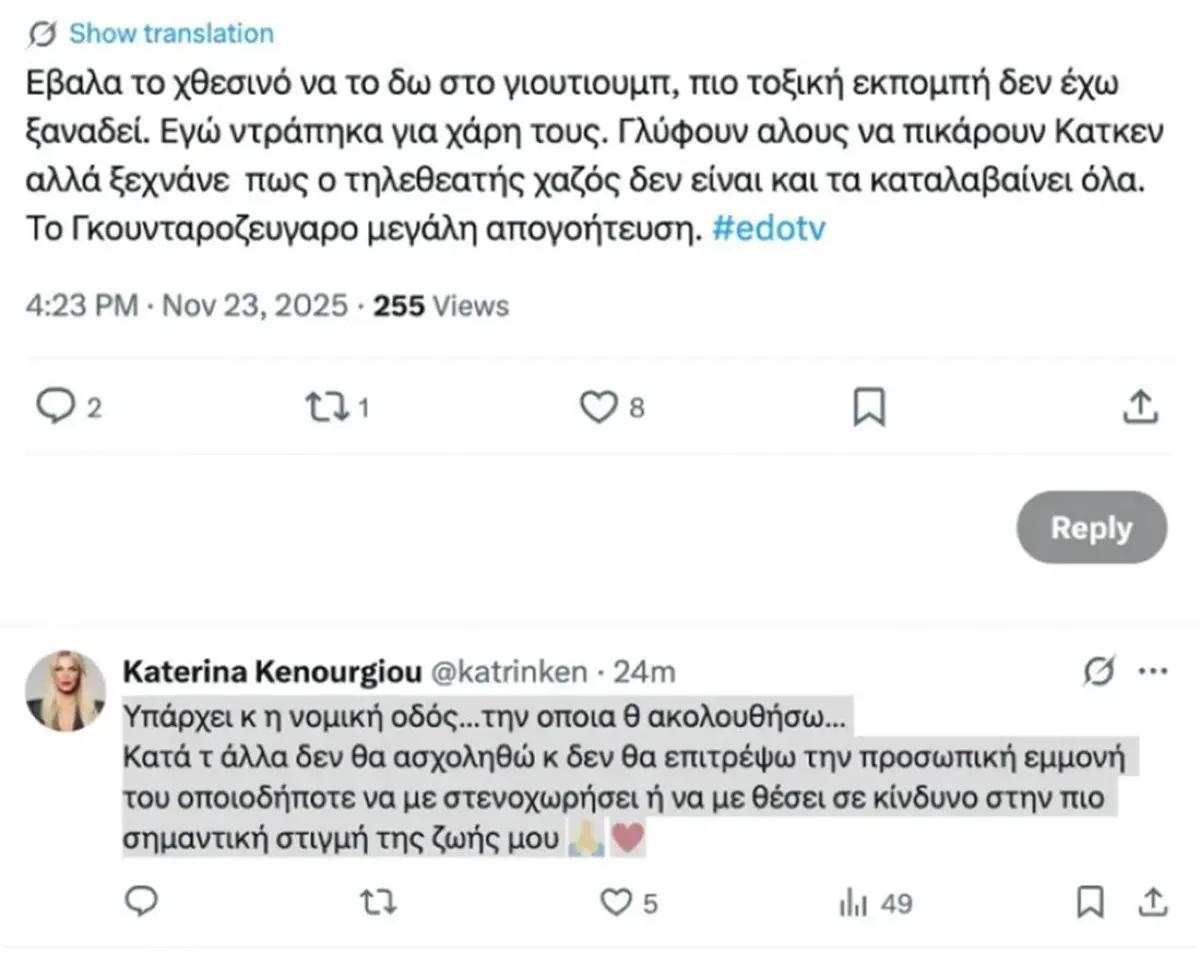1200x967 pixels.
Task: Bookmark the main tweet
Action: 869,407
